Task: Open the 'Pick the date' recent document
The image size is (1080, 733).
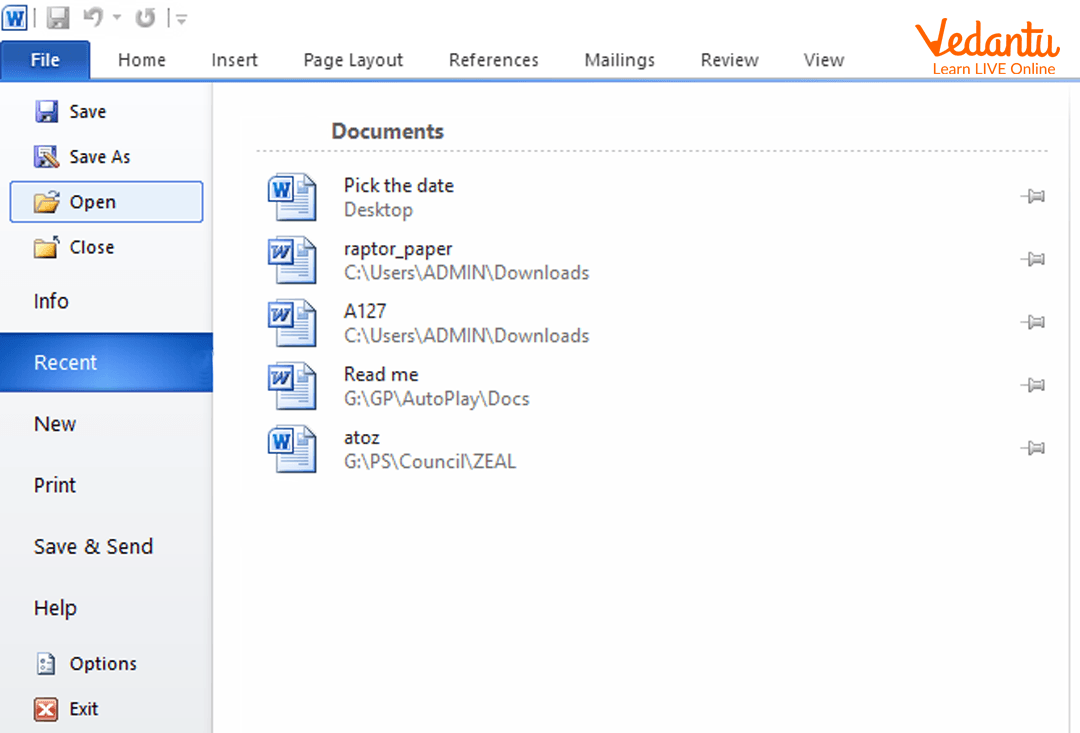Action: tap(398, 186)
